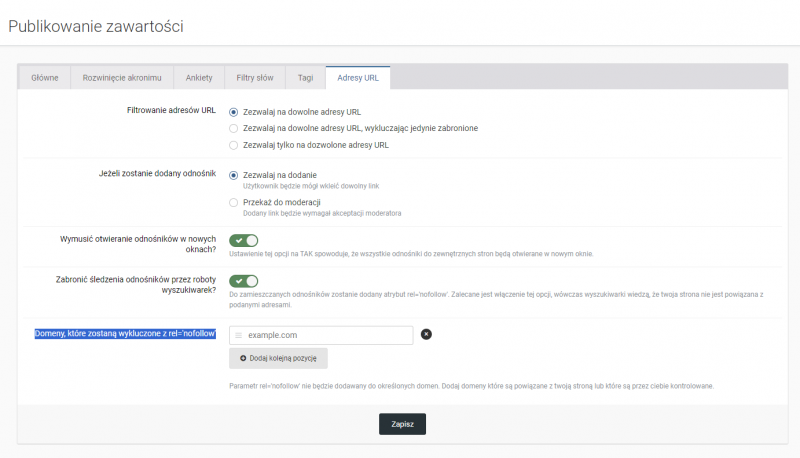Open the Filtry słów tab
This screenshot has height=458, width=800.
(x=254, y=78)
